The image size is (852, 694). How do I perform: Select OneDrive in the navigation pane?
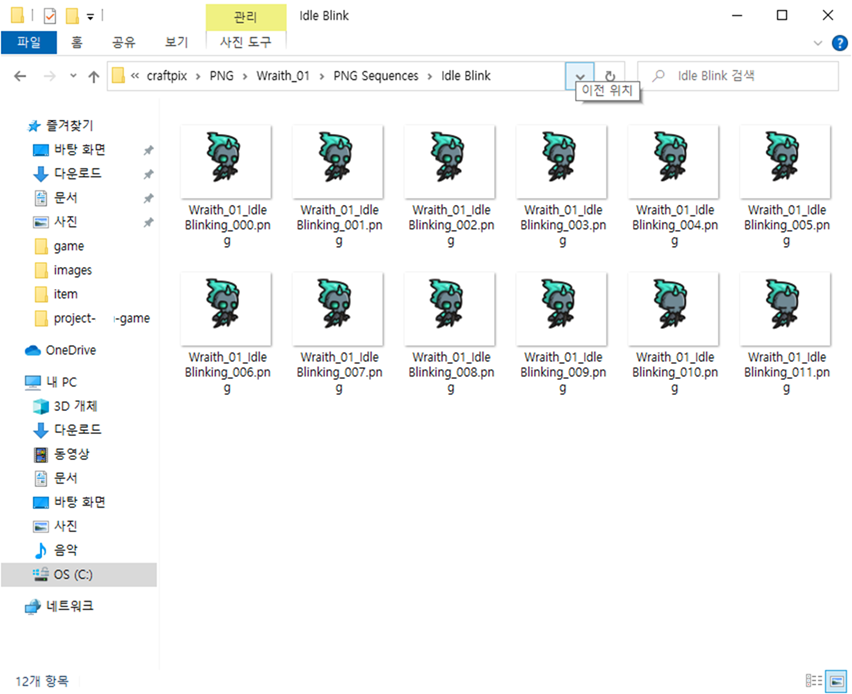pyautogui.click(x=71, y=350)
